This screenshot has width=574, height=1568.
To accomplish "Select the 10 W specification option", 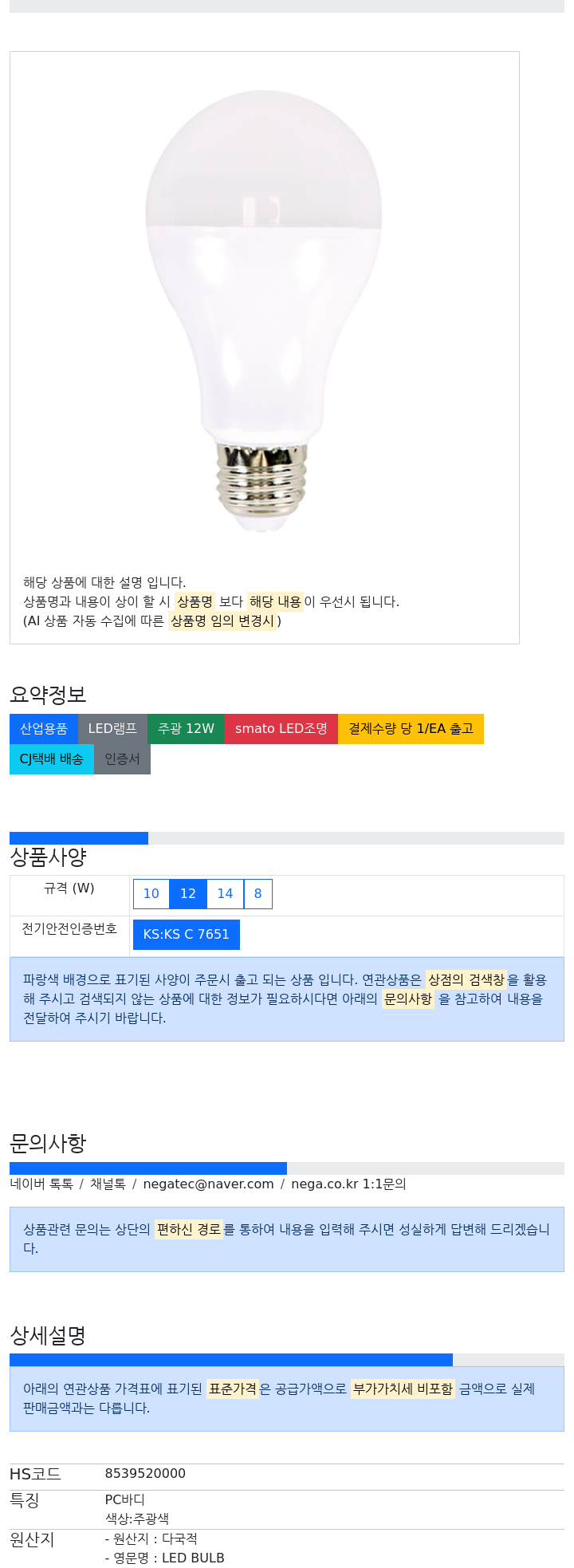I will (151, 894).
